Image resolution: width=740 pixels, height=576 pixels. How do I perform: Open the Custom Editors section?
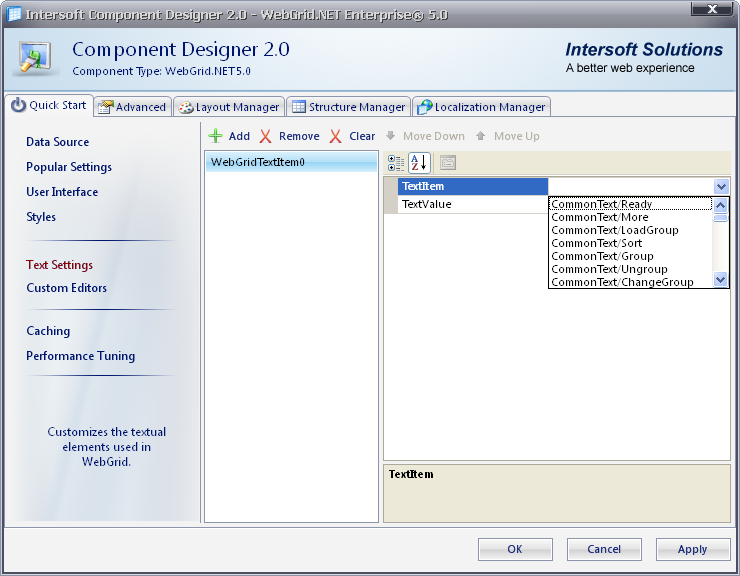[x=67, y=288]
